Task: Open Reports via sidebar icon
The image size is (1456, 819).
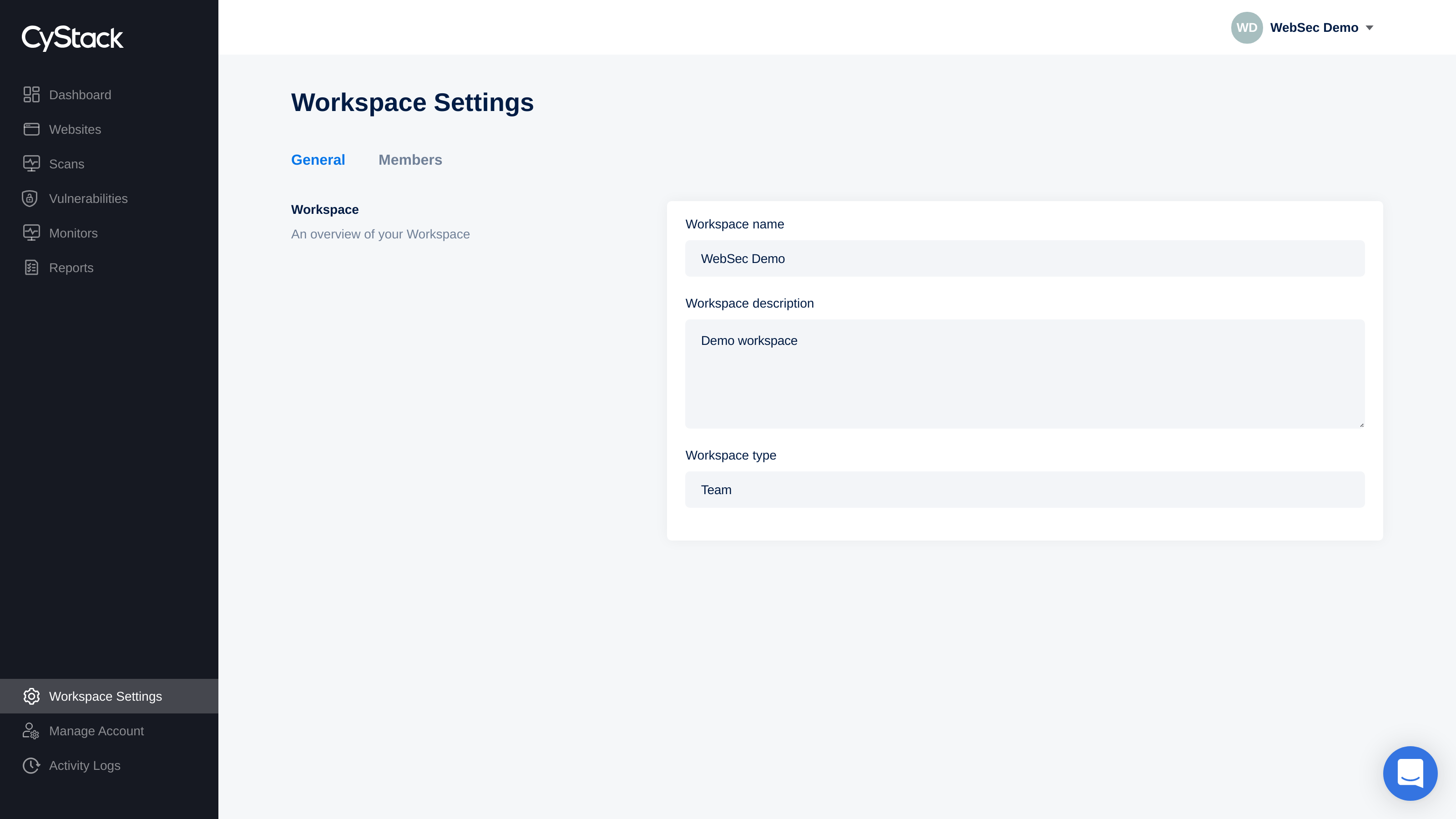Action: coord(31,267)
